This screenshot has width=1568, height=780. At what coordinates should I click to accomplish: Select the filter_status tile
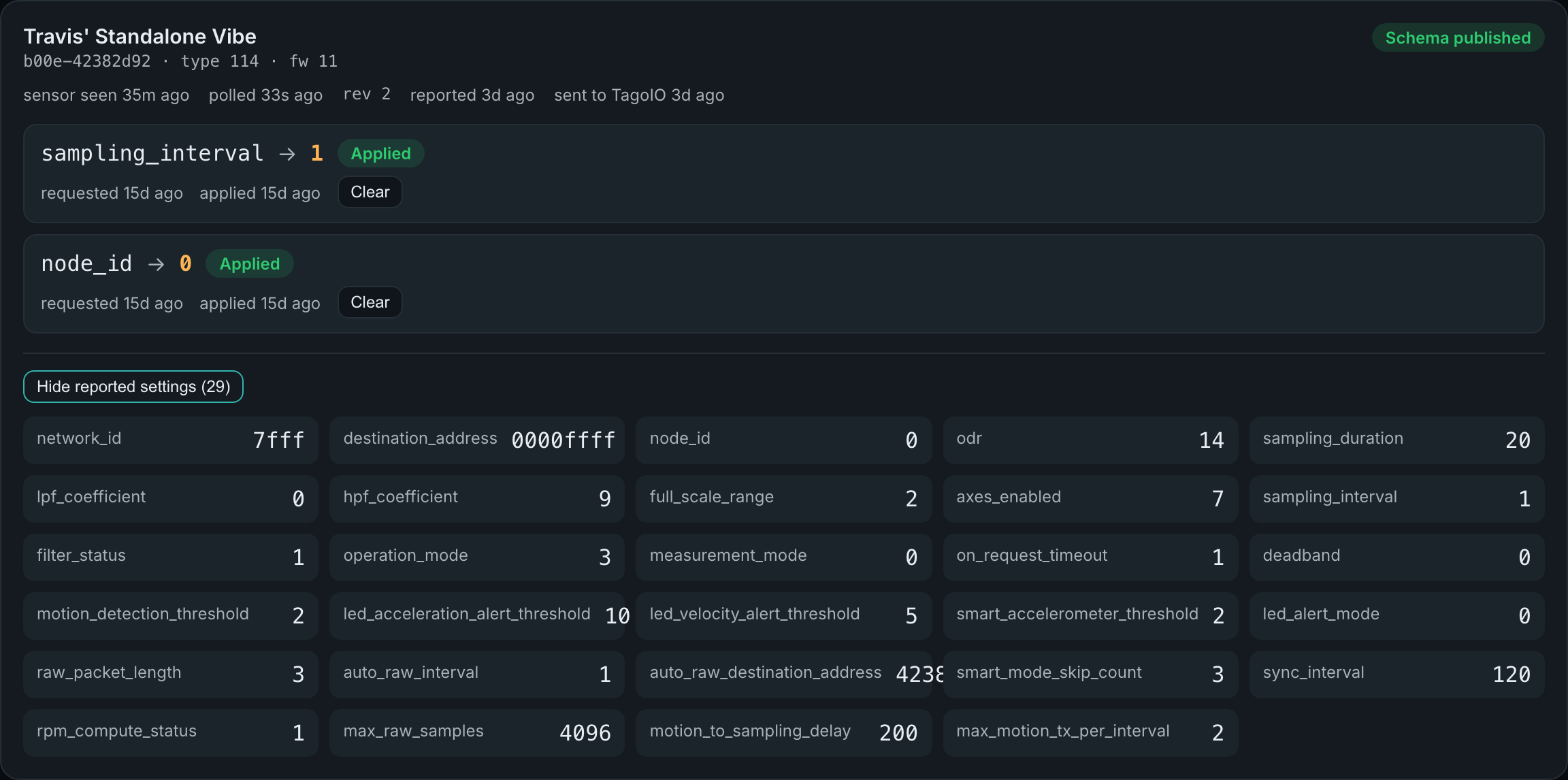[171, 557]
